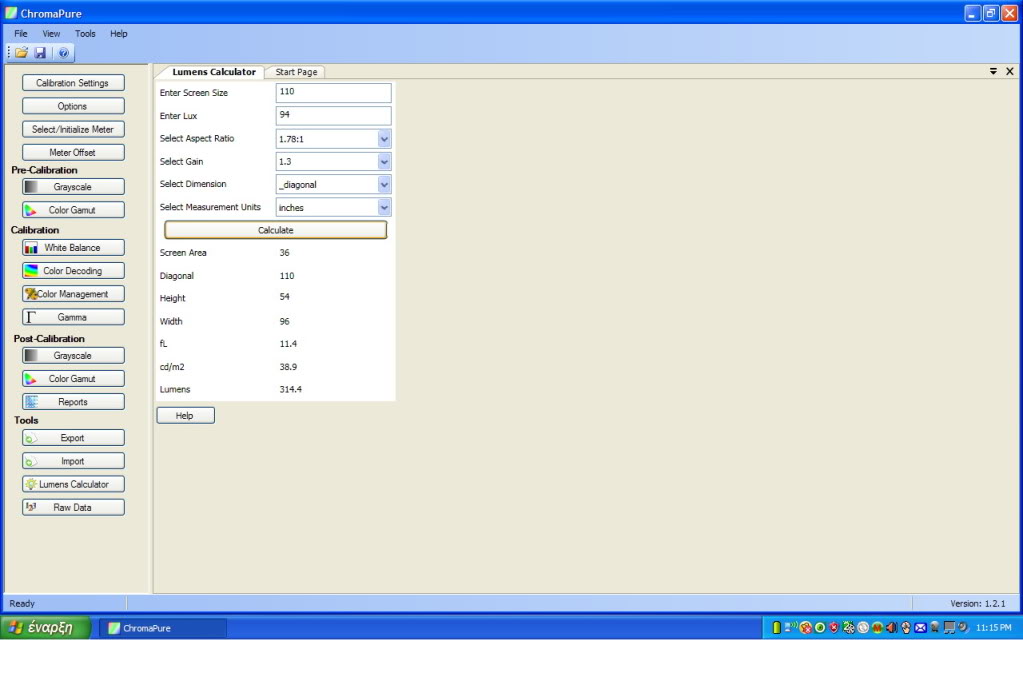Open the Raw Data tool
This screenshot has height=681, width=1023.
click(x=73, y=507)
